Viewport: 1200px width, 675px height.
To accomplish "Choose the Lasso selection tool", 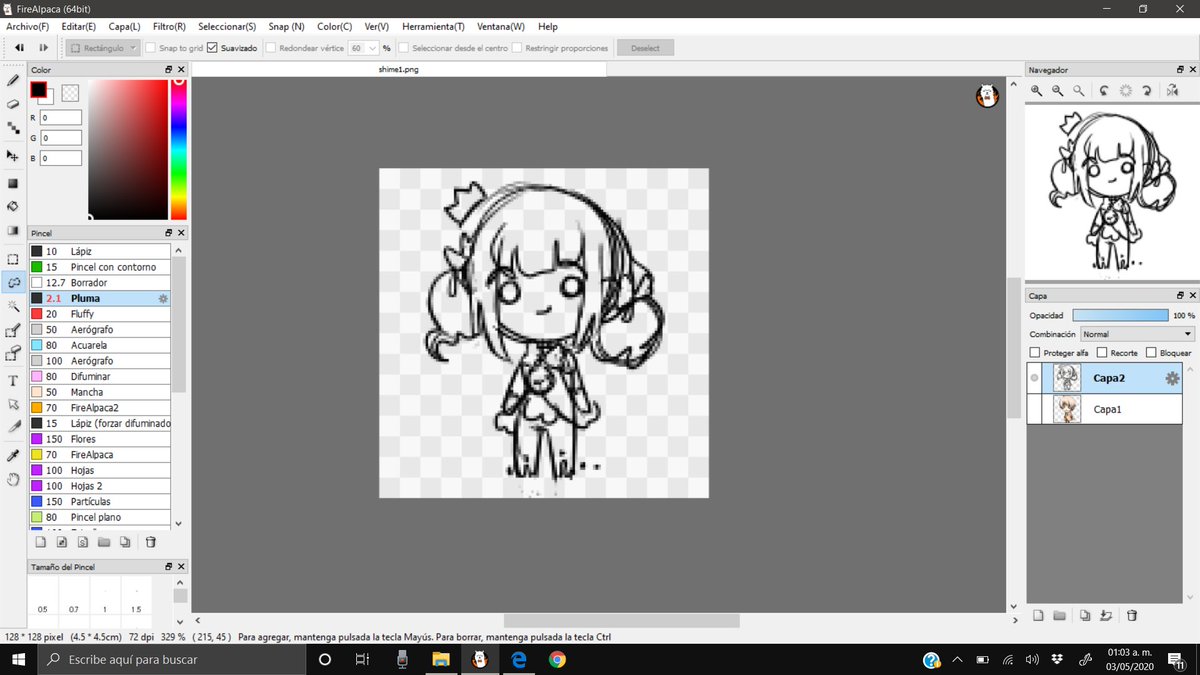I will point(13,281).
